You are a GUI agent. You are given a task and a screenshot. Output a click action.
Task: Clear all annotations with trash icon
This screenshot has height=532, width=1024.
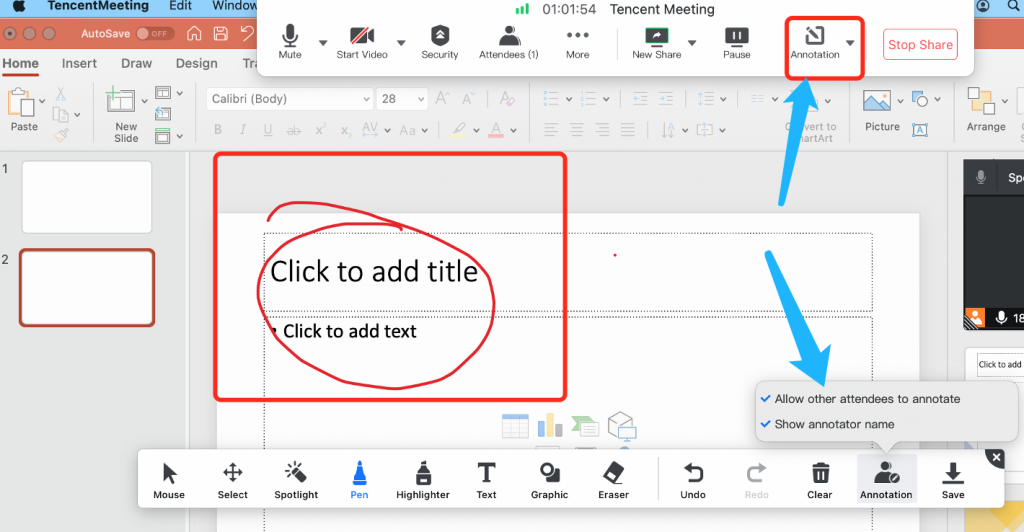tap(820, 480)
